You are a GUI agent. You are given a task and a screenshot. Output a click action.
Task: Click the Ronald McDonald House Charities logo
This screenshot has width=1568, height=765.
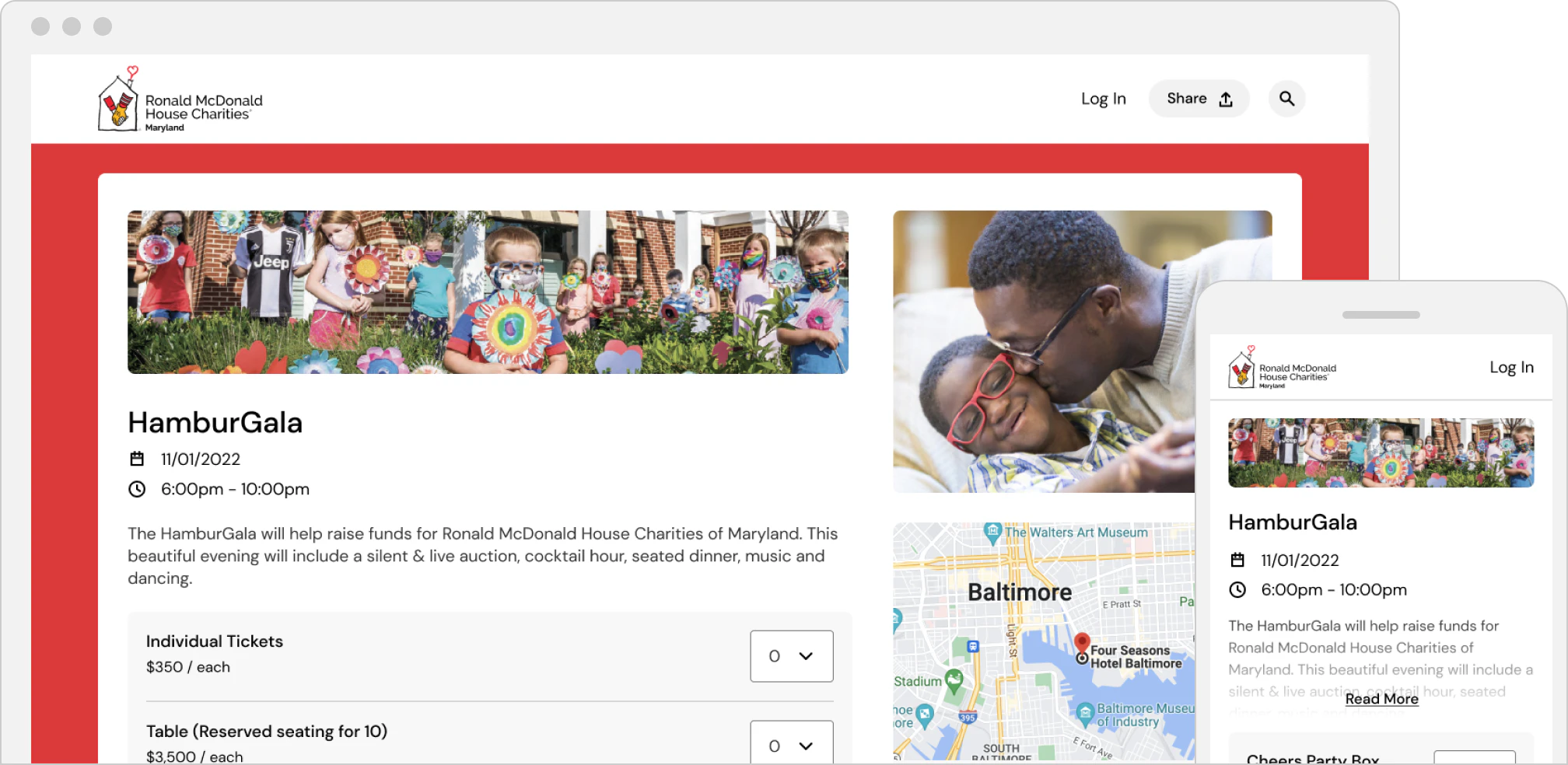(x=179, y=102)
